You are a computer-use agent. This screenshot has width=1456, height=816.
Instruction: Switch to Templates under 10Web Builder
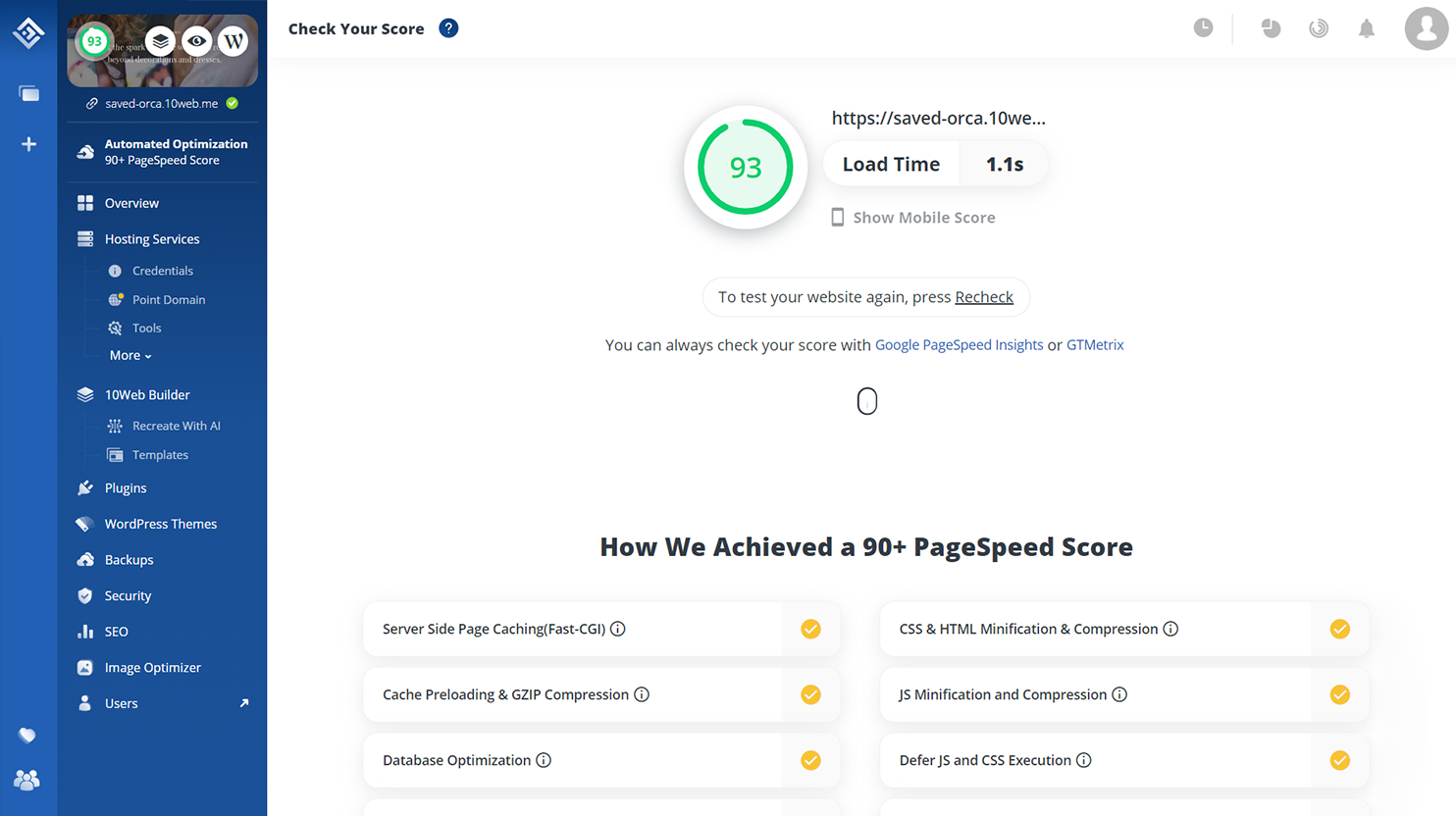(160, 454)
